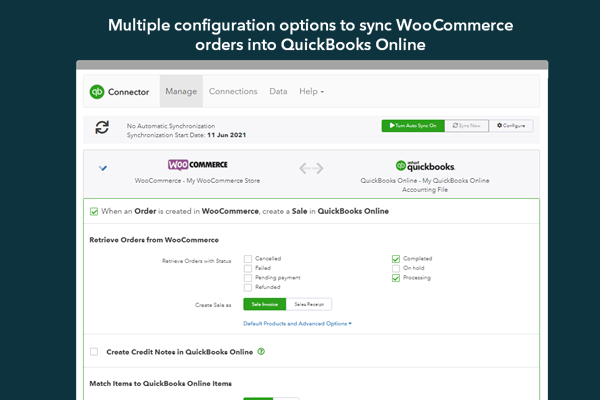Image resolution: width=600 pixels, height=400 pixels.
Task: Click the 'Create Sale as' label
Action: pos(213,305)
